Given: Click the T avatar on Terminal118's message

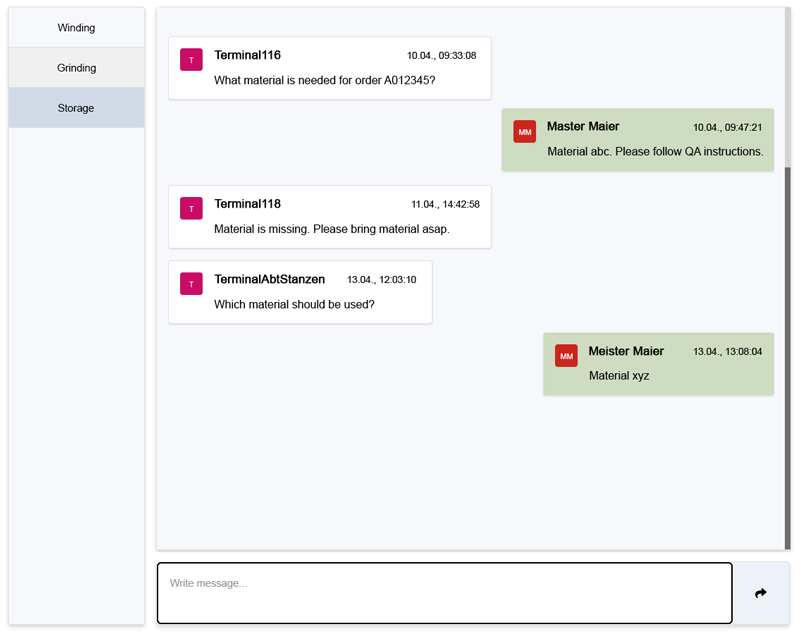Looking at the screenshot, I should point(191,208).
